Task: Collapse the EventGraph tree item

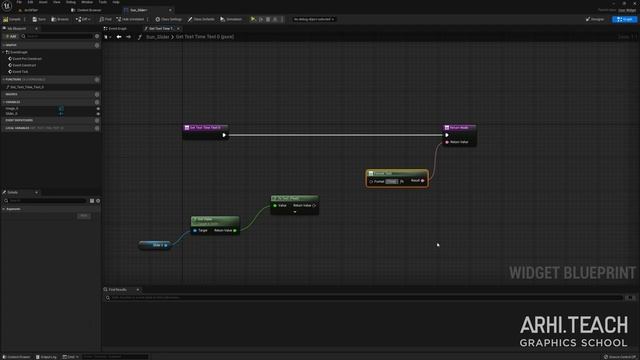Action: tap(4, 52)
